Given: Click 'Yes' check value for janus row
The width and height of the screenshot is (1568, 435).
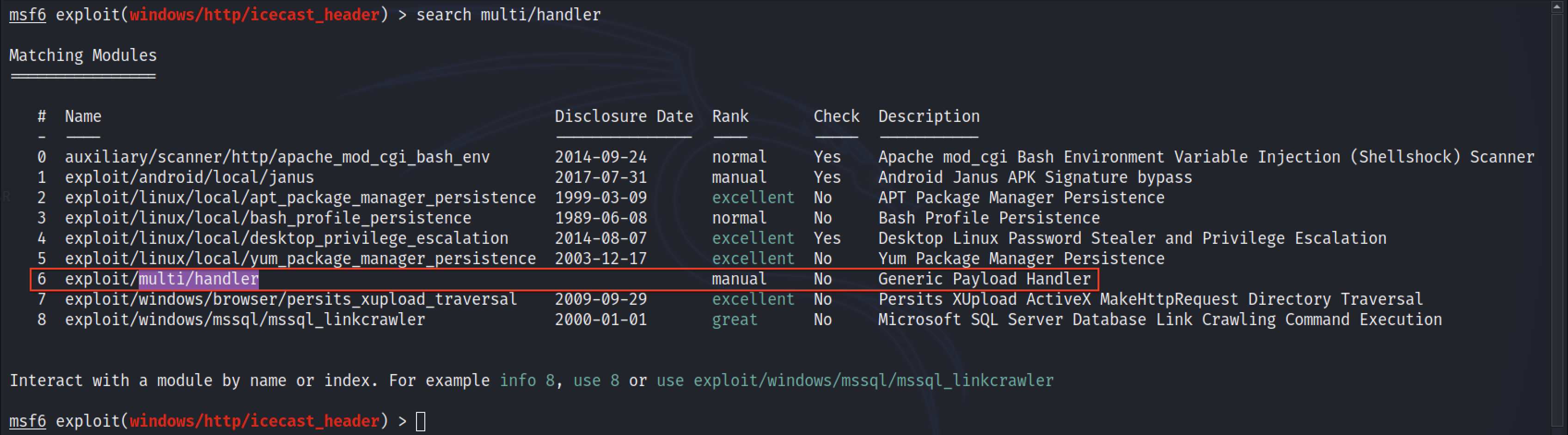Looking at the screenshot, I should click(827, 178).
